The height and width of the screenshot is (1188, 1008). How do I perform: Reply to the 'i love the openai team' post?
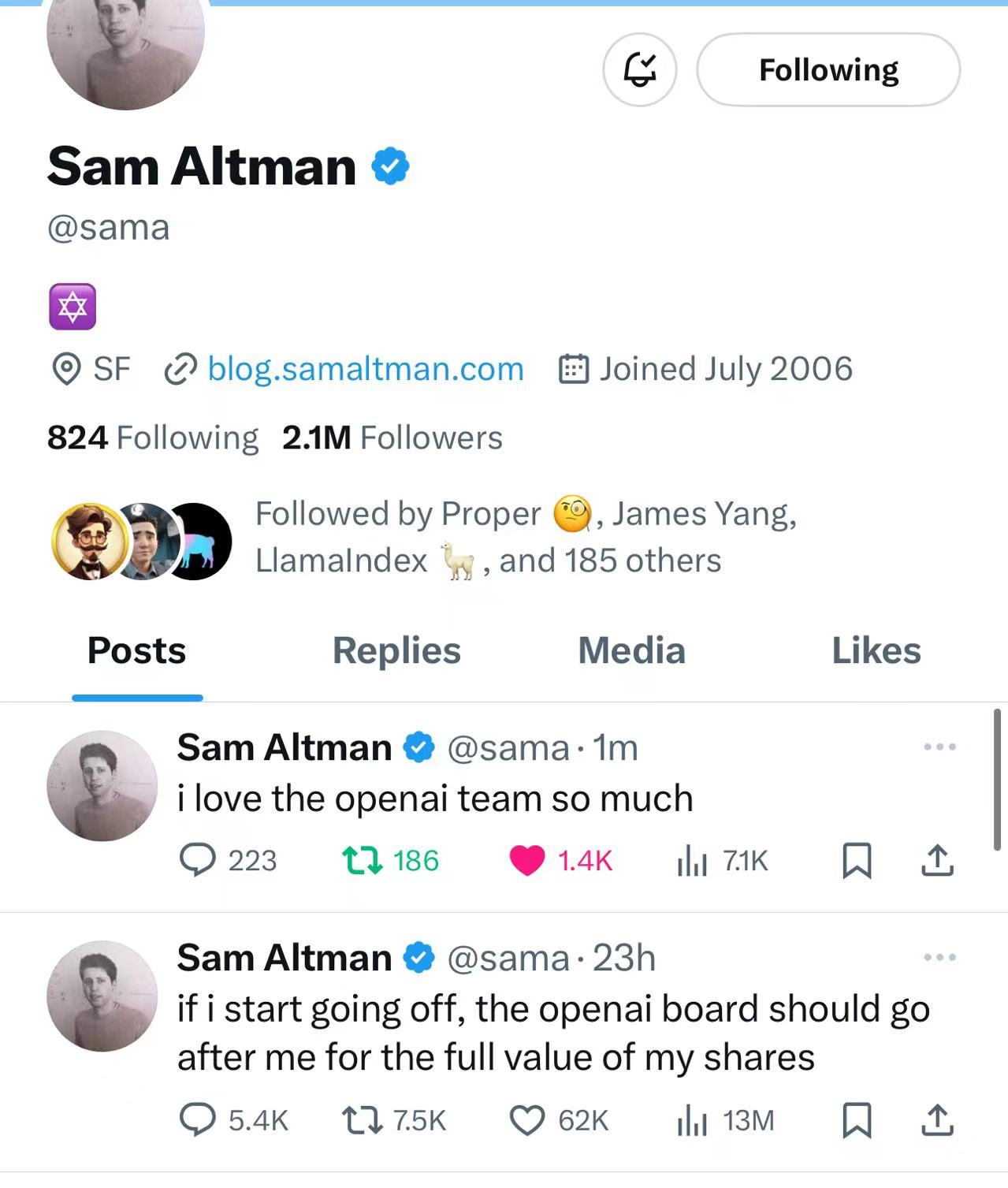pos(197,860)
